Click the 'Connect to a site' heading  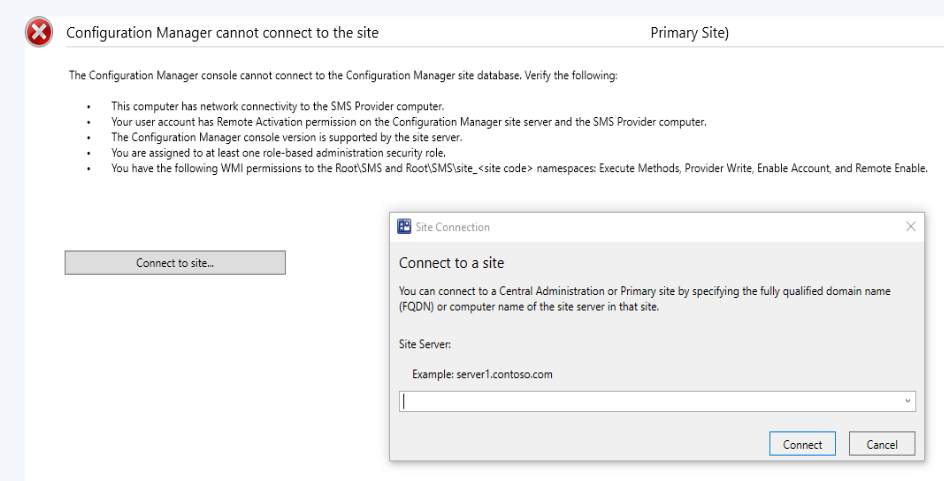pos(451,263)
